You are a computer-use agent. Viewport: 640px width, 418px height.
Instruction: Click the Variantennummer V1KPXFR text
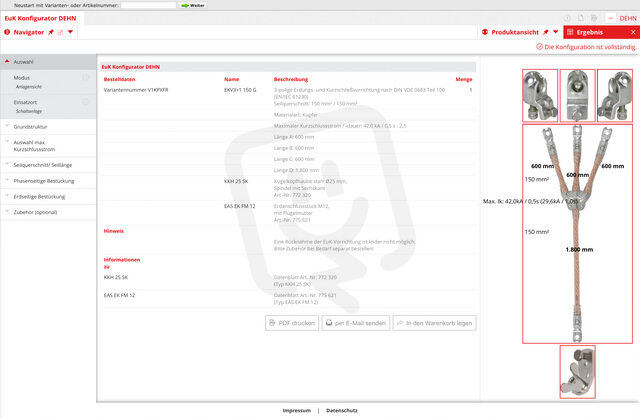point(136,90)
